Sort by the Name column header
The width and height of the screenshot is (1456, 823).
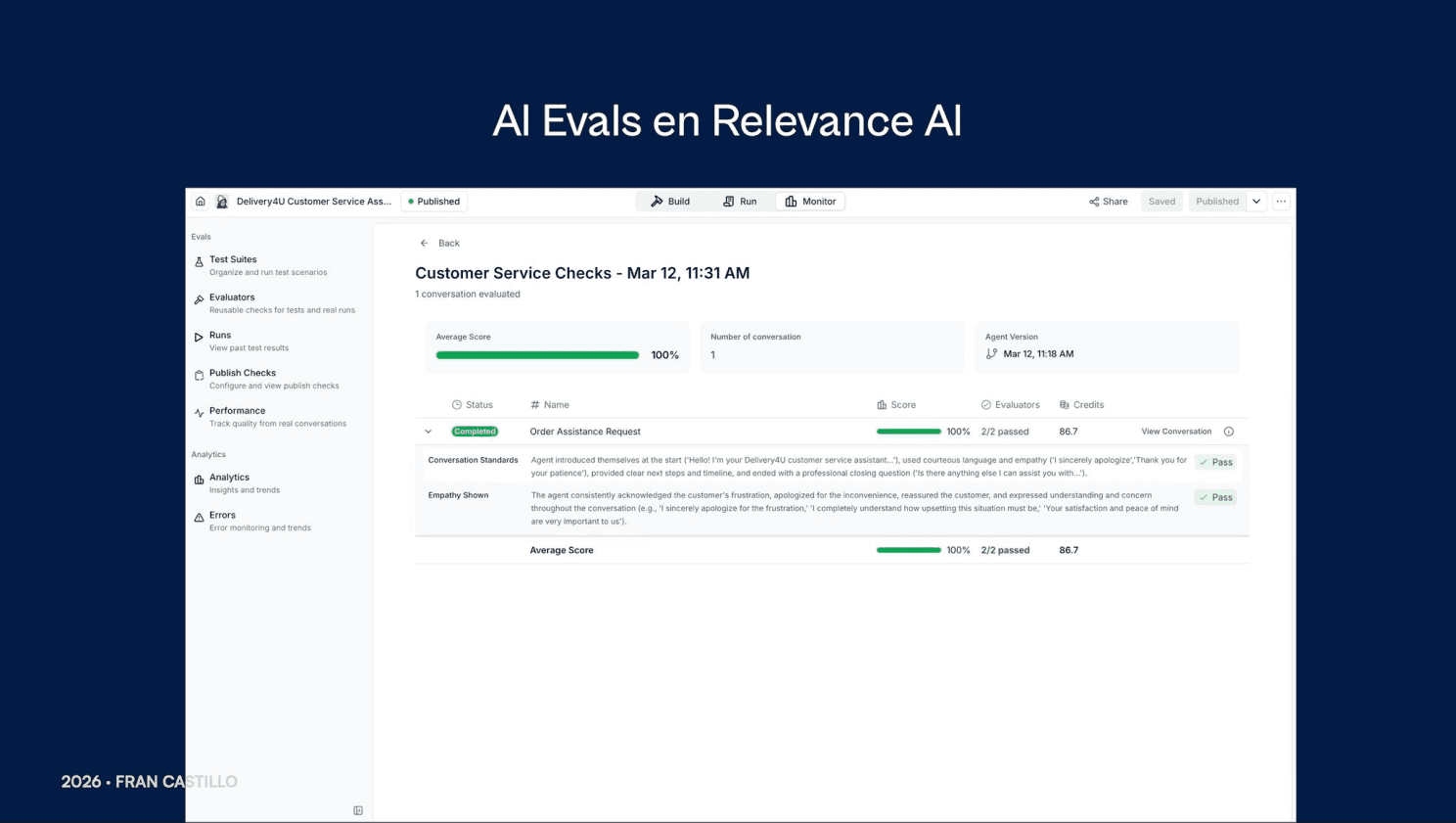549,405
